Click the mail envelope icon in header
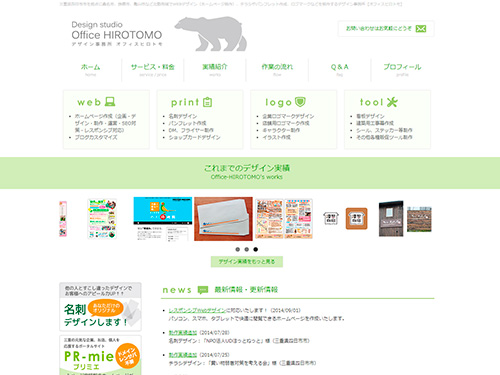This screenshot has height=375, width=500. click(421, 29)
